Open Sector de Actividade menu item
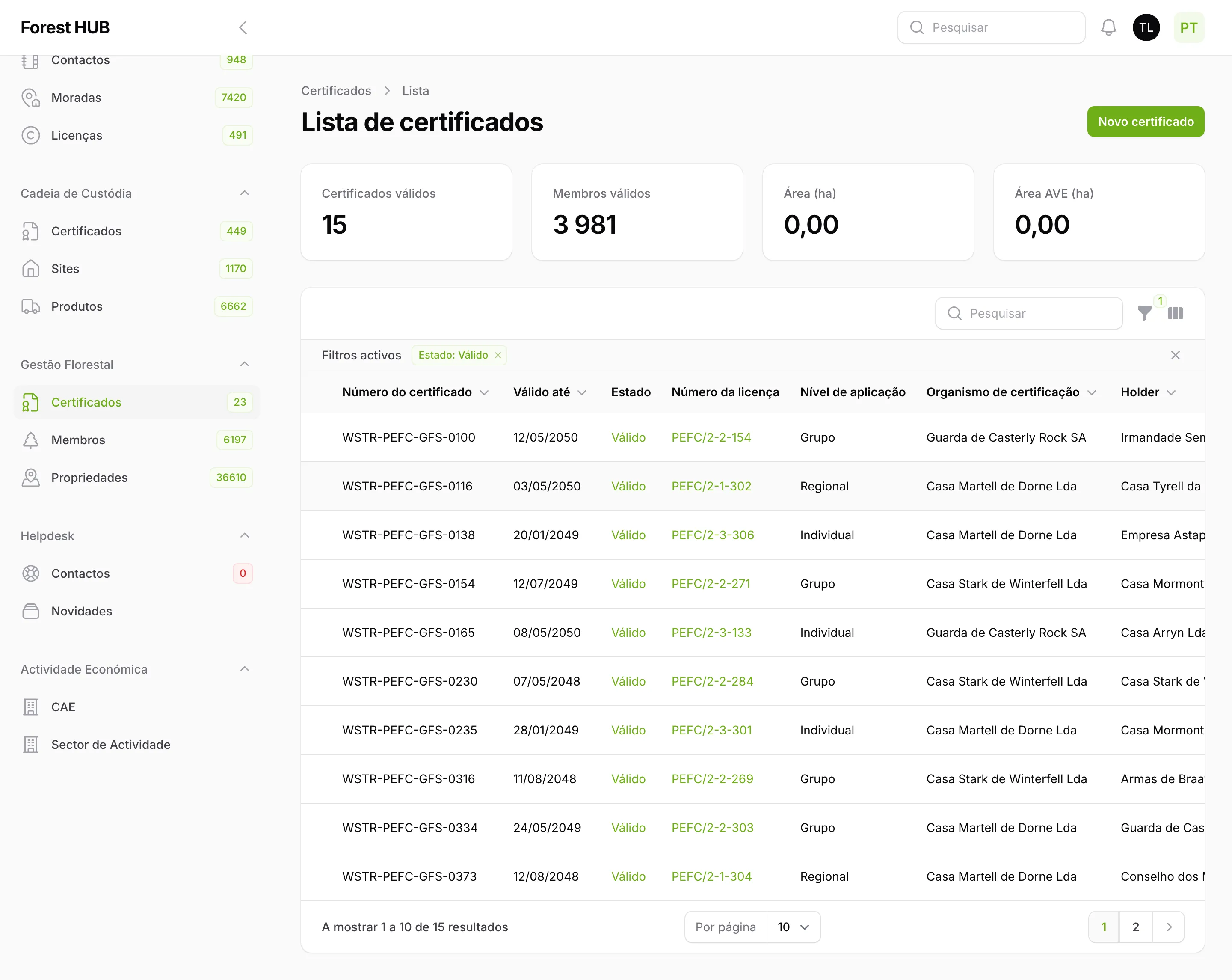Image resolution: width=1232 pixels, height=980 pixels. pyautogui.click(x=136, y=745)
